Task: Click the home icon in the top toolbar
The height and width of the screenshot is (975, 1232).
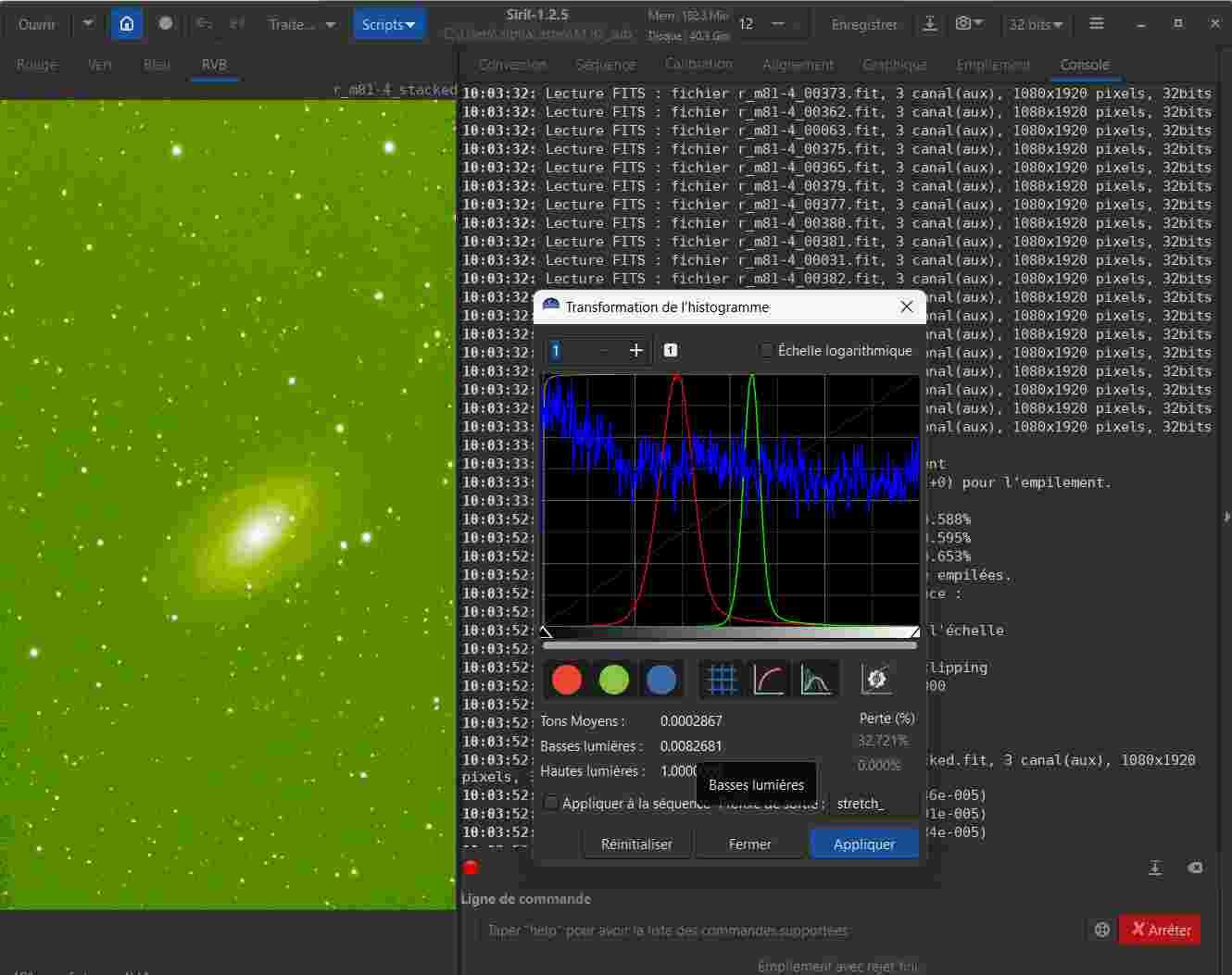Action: [x=127, y=24]
